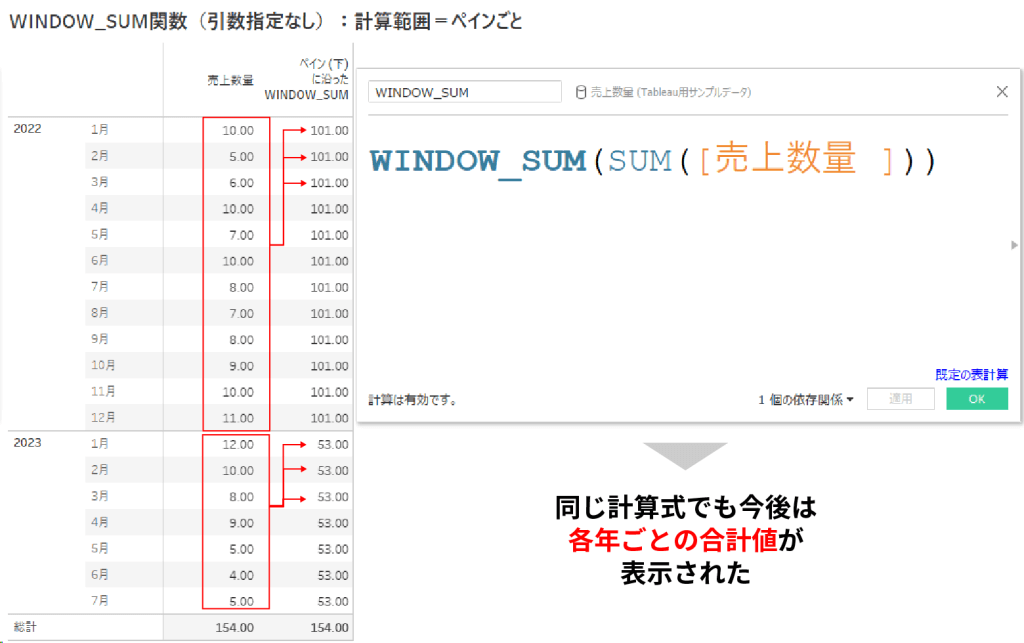1024x643 pixels.
Task: Close the calculation editor with the X icon
Action: point(1002,91)
